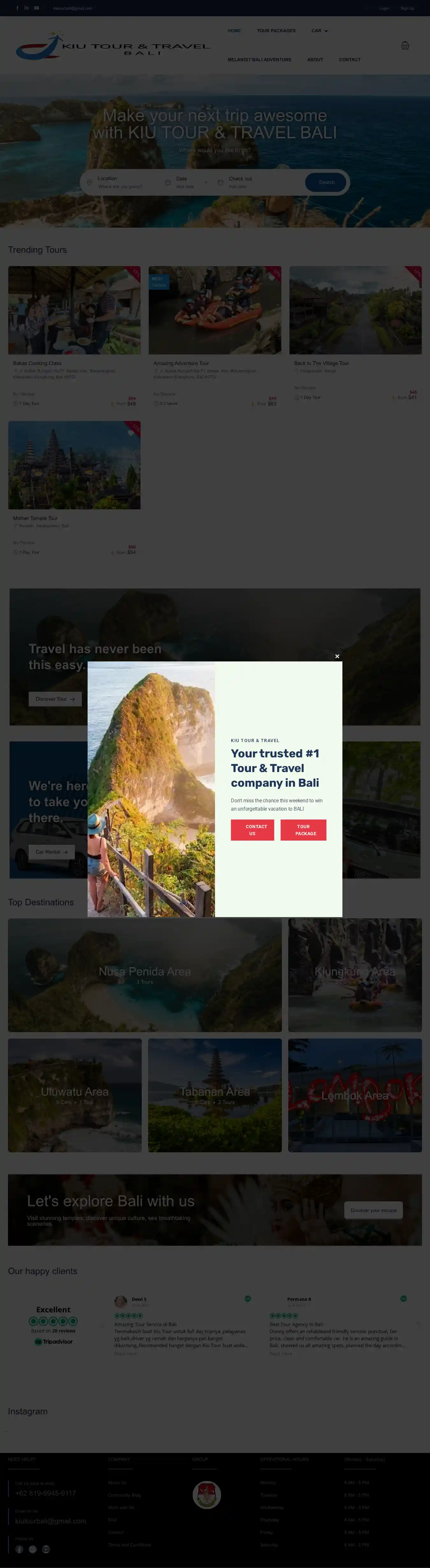Open the TOUR PACKAGES menu item
The width and height of the screenshot is (430, 1568).
click(276, 30)
